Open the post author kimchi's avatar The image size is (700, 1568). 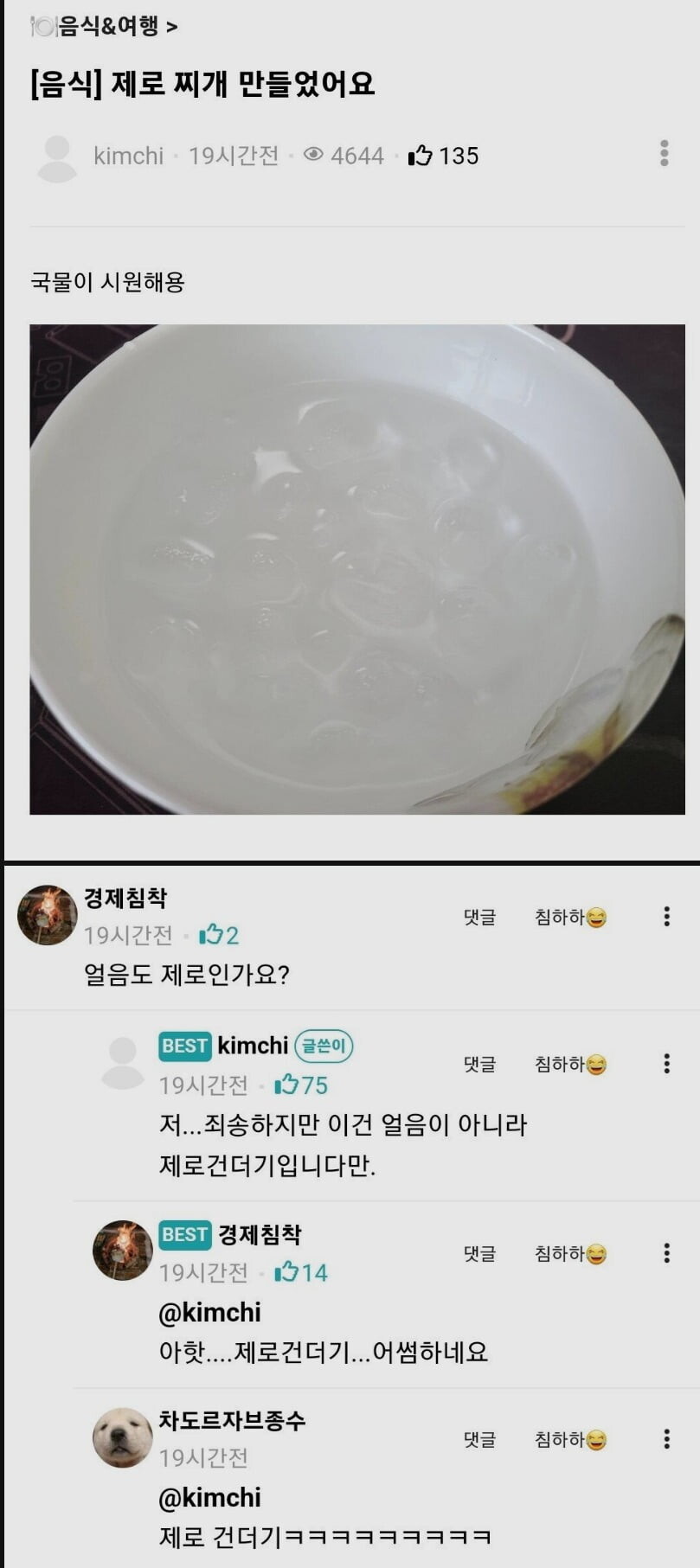58,157
